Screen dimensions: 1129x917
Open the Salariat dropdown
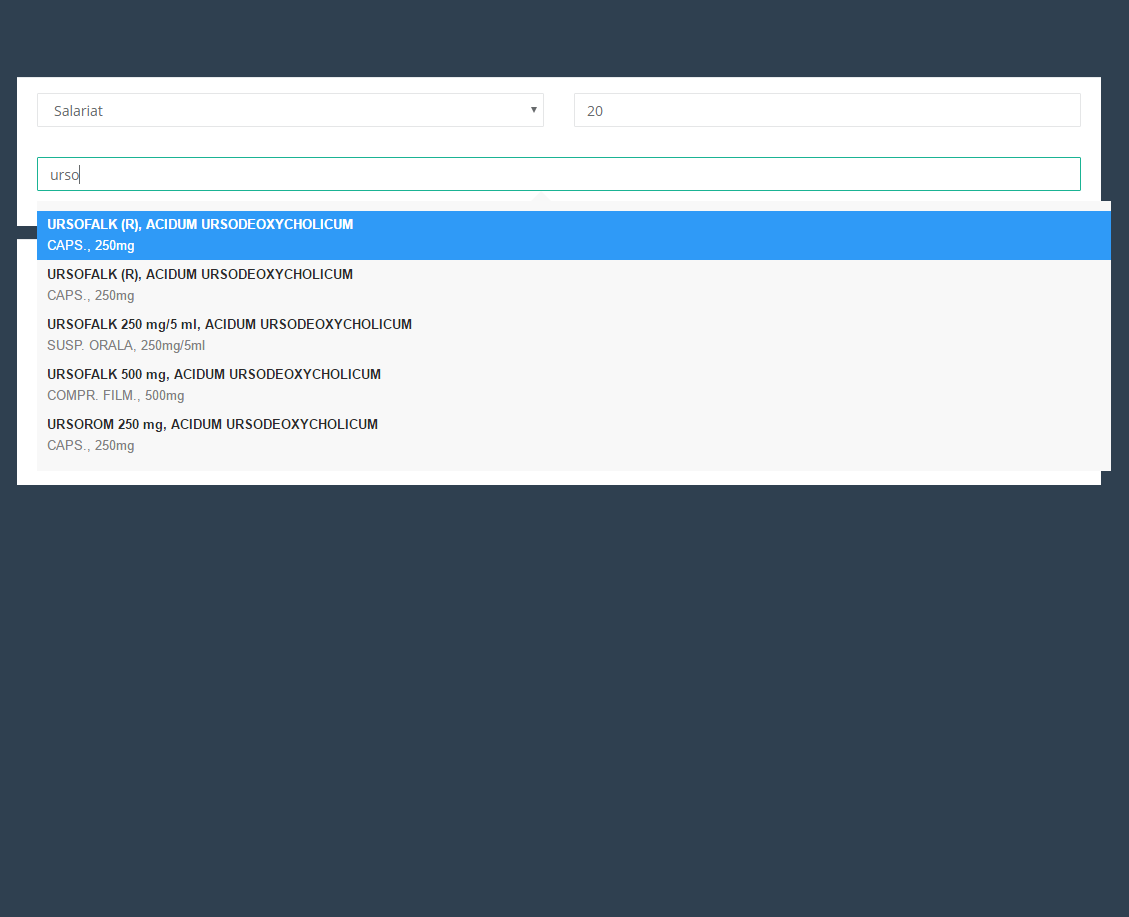point(290,110)
